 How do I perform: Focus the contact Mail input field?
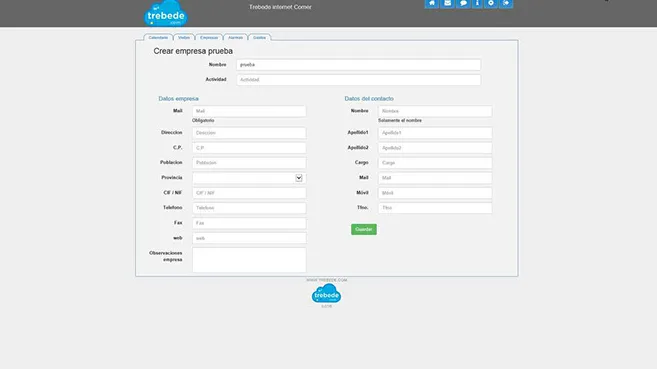tap(435, 178)
